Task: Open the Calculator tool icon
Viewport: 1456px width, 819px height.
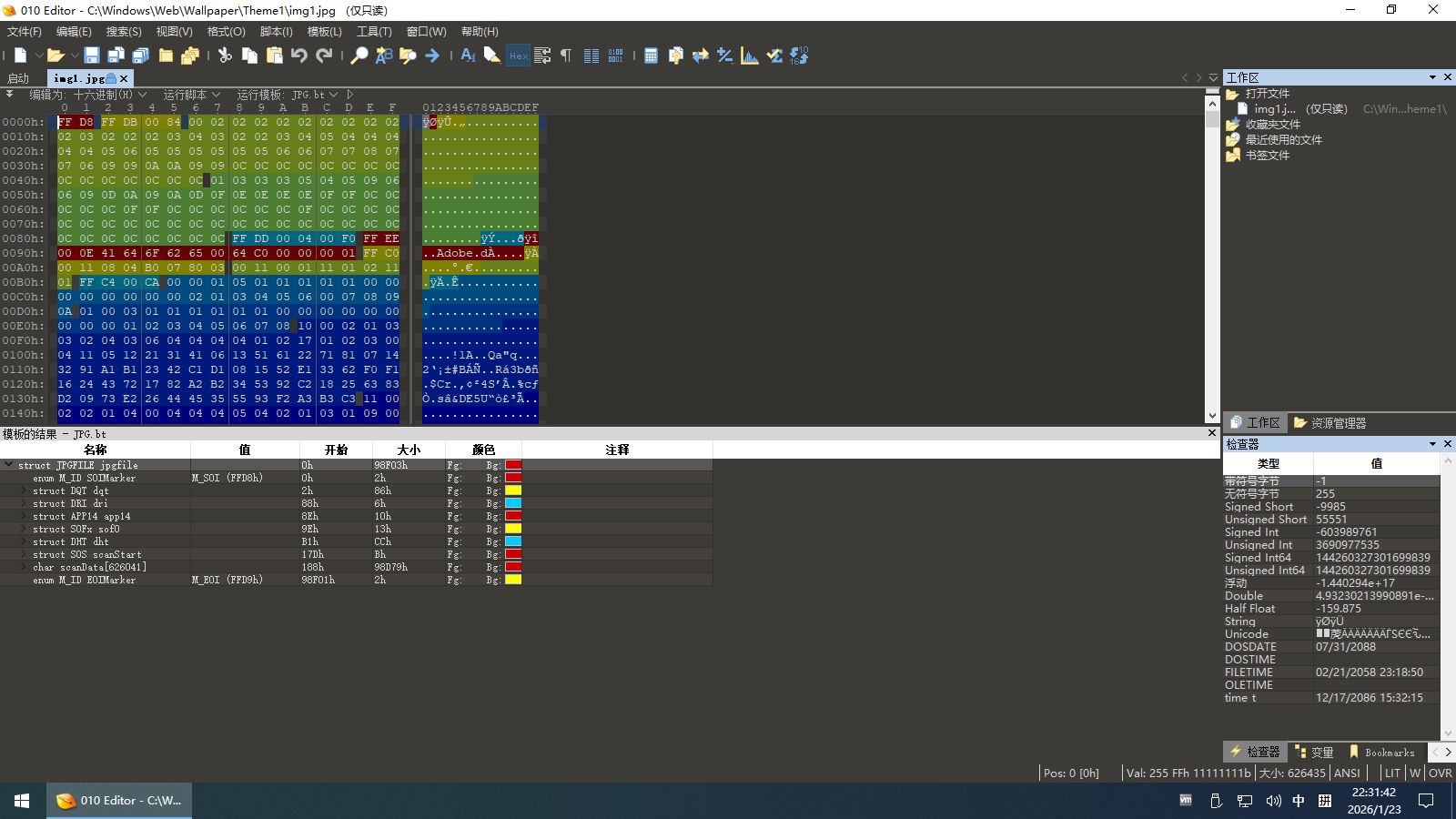Action: [651, 56]
